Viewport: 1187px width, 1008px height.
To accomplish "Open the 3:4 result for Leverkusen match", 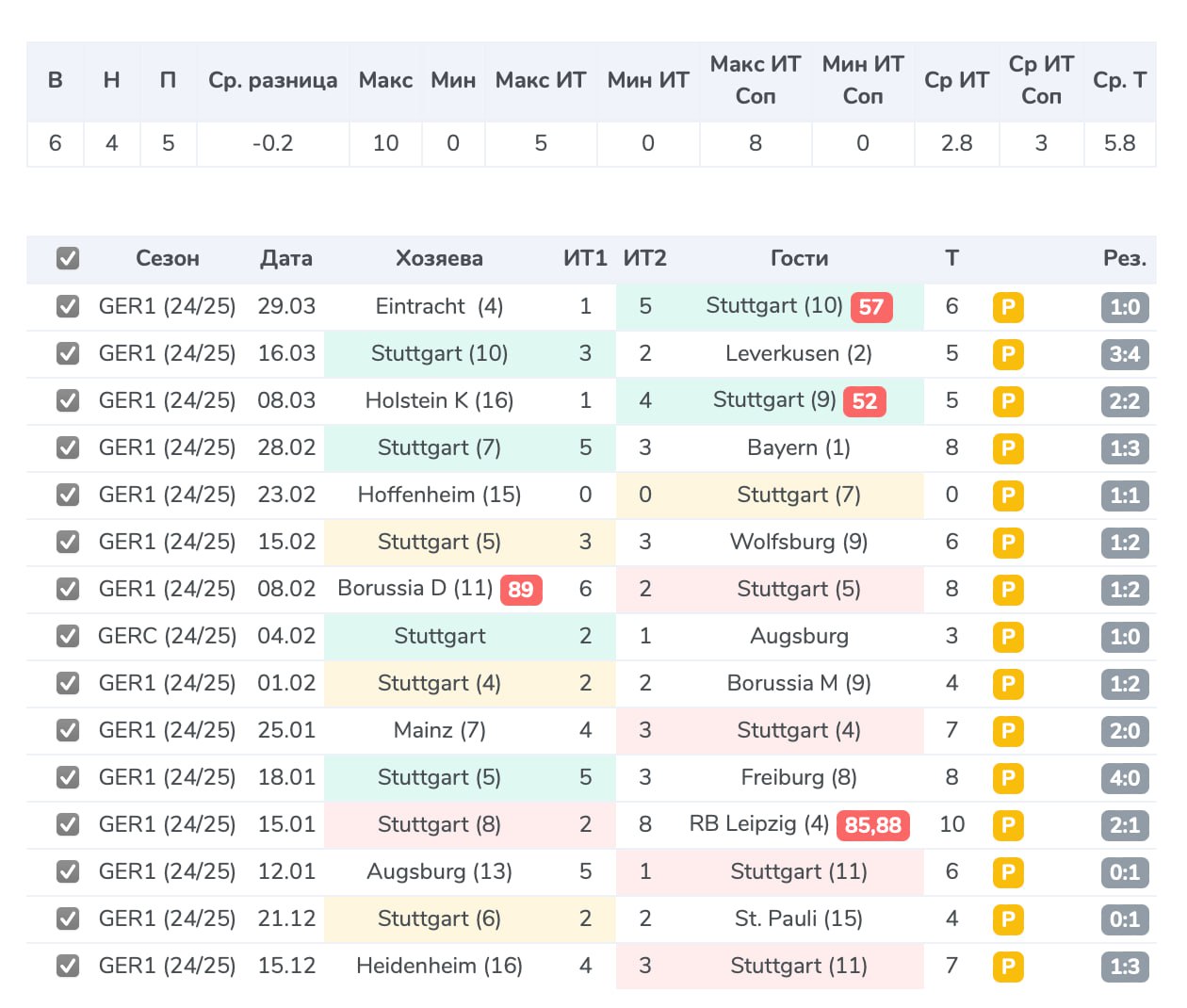I will [x=1125, y=354].
